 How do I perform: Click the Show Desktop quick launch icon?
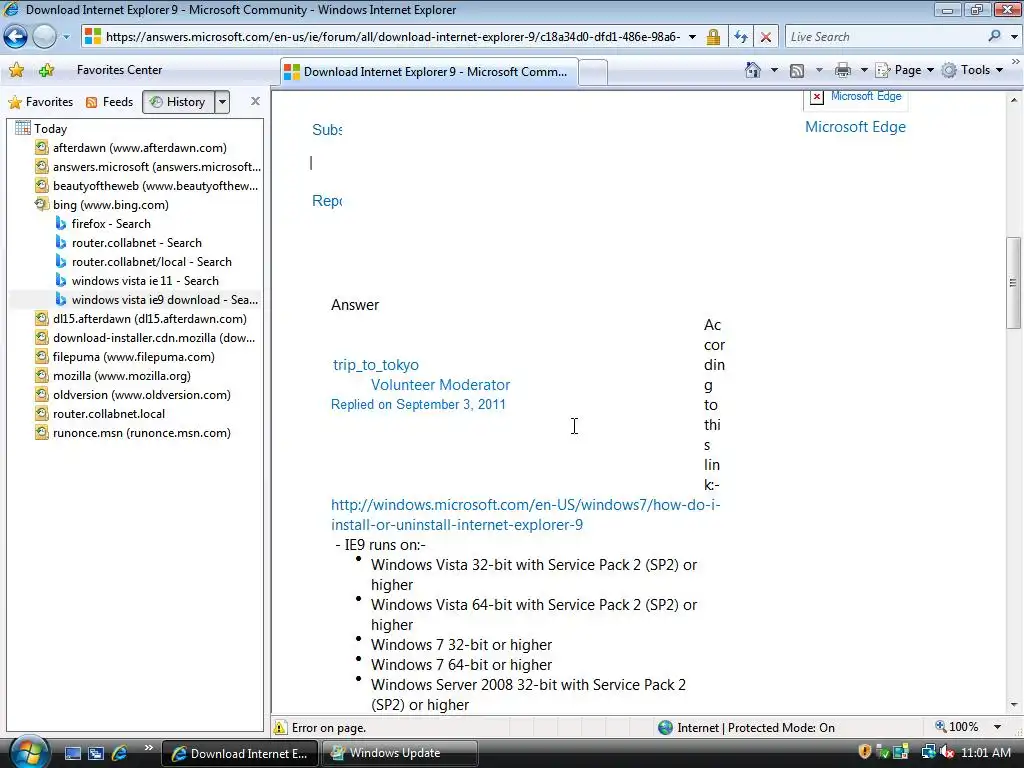[72, 754]
